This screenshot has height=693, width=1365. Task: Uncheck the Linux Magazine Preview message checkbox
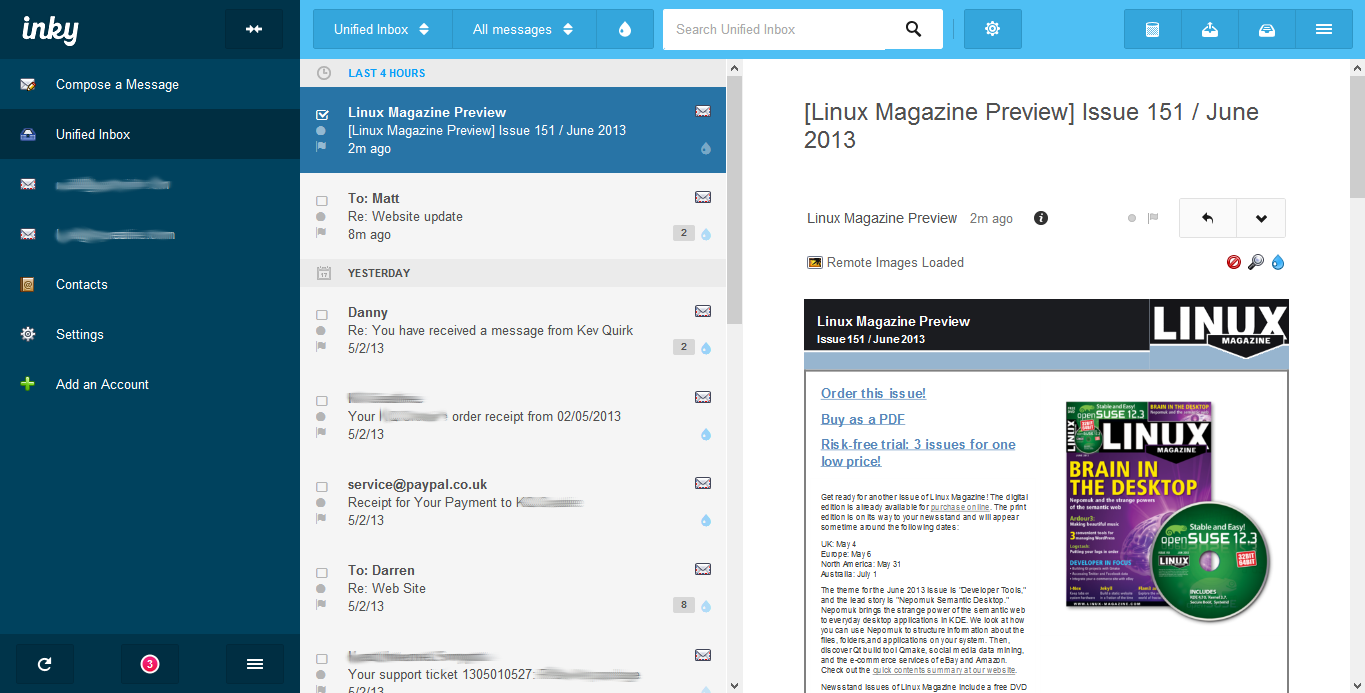[322, 113]
